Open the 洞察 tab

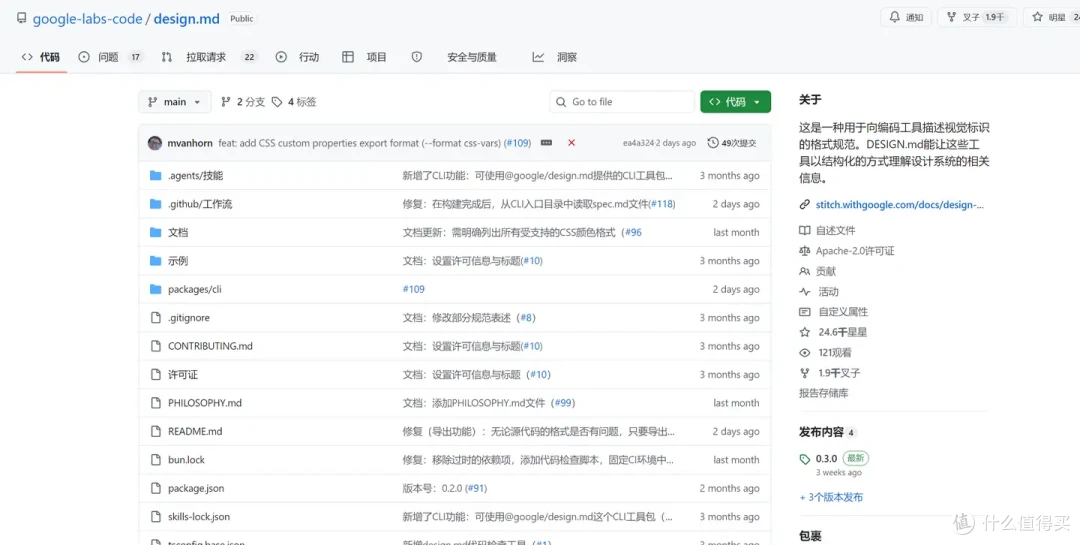click(555, 57)
